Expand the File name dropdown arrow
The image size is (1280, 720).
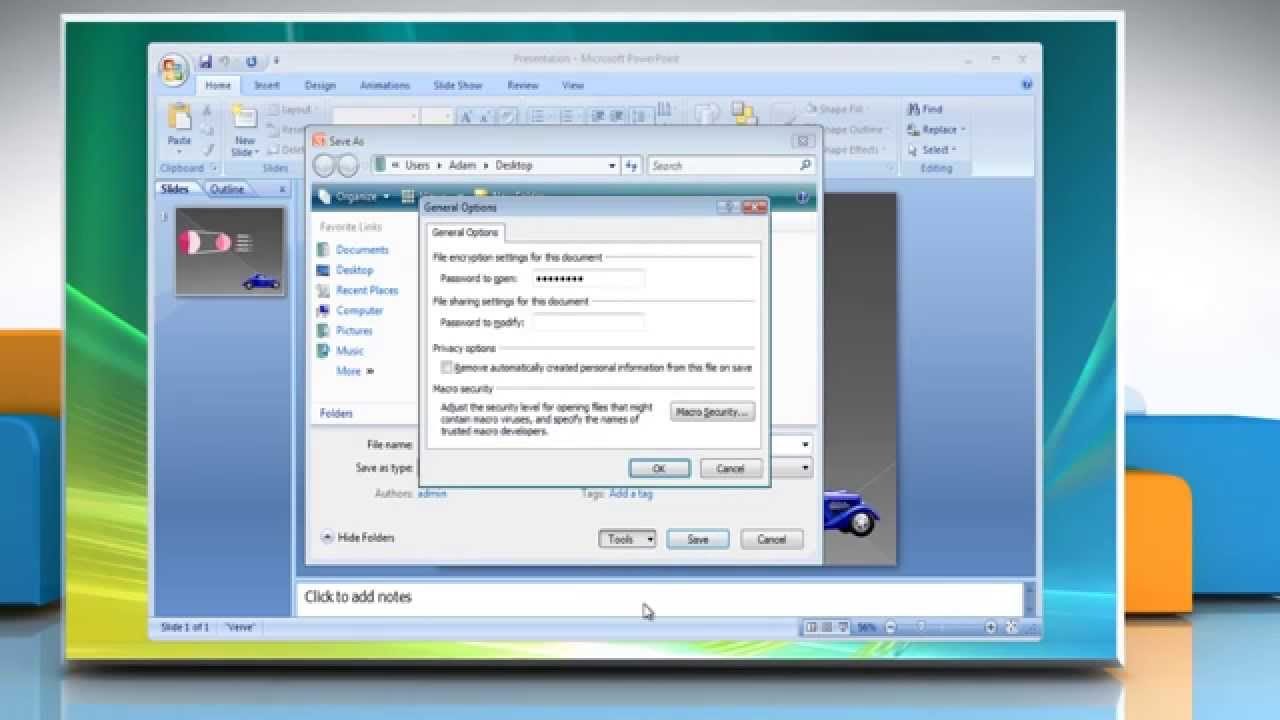click(x=806, y=444)
